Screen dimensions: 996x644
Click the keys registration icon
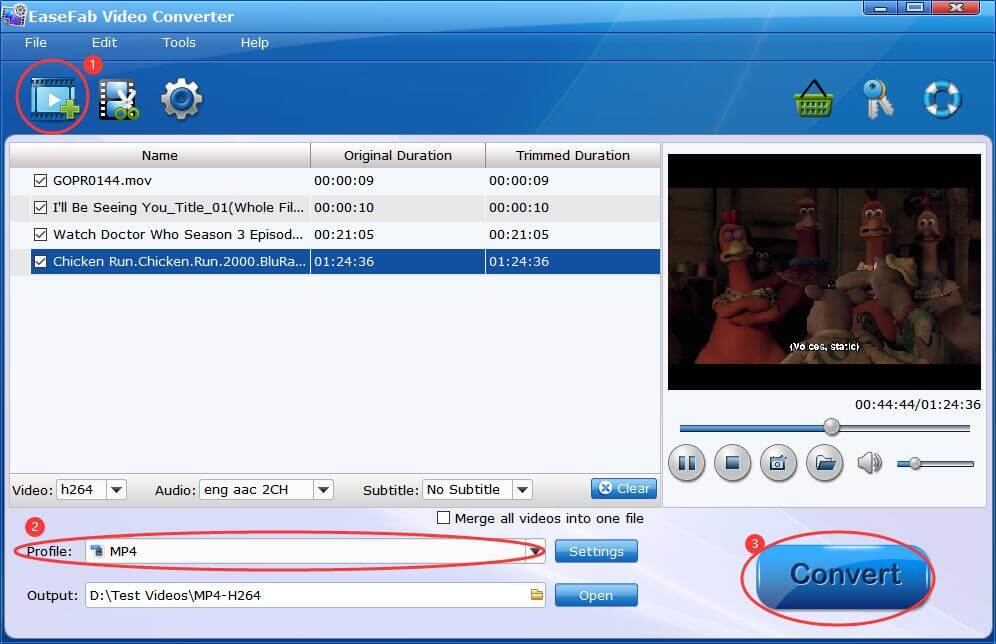coord(879,99)
